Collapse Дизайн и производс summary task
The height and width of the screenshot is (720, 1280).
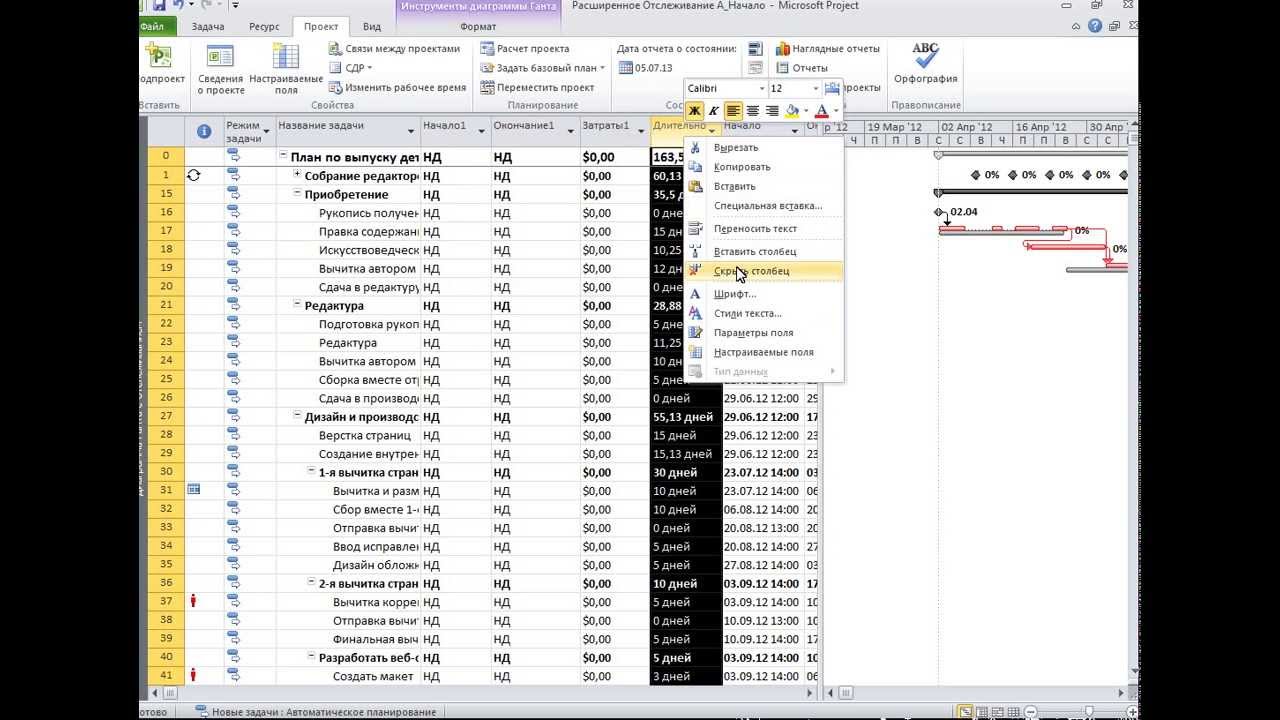point(297,415)
